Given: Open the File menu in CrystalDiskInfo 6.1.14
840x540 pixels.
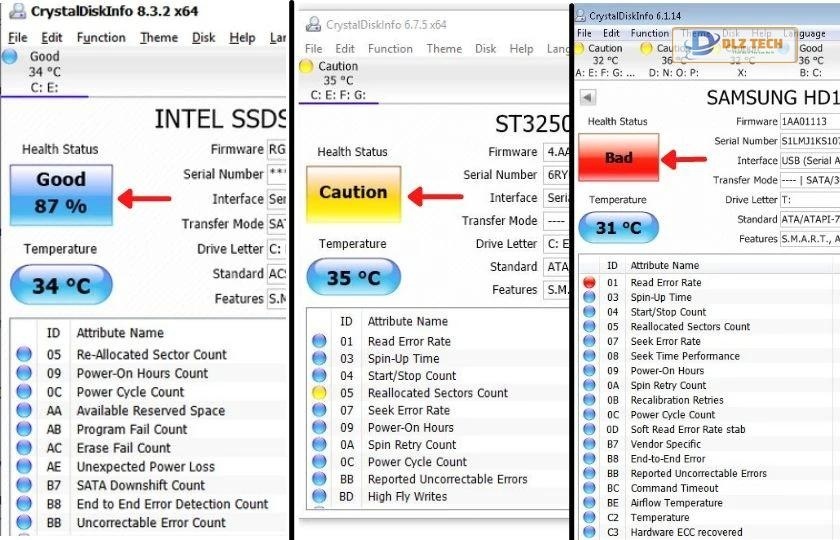Looking at the screenshot, I should point(584,33).
